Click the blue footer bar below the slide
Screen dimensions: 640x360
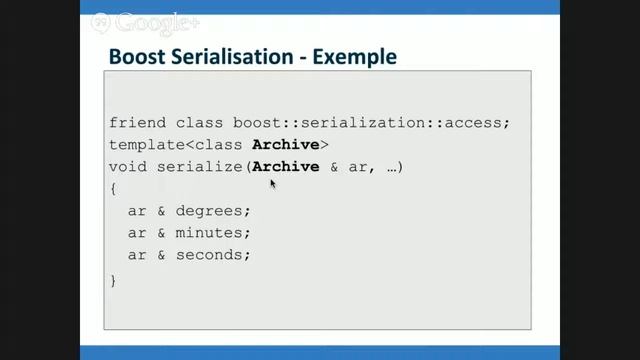coord(320,353)
